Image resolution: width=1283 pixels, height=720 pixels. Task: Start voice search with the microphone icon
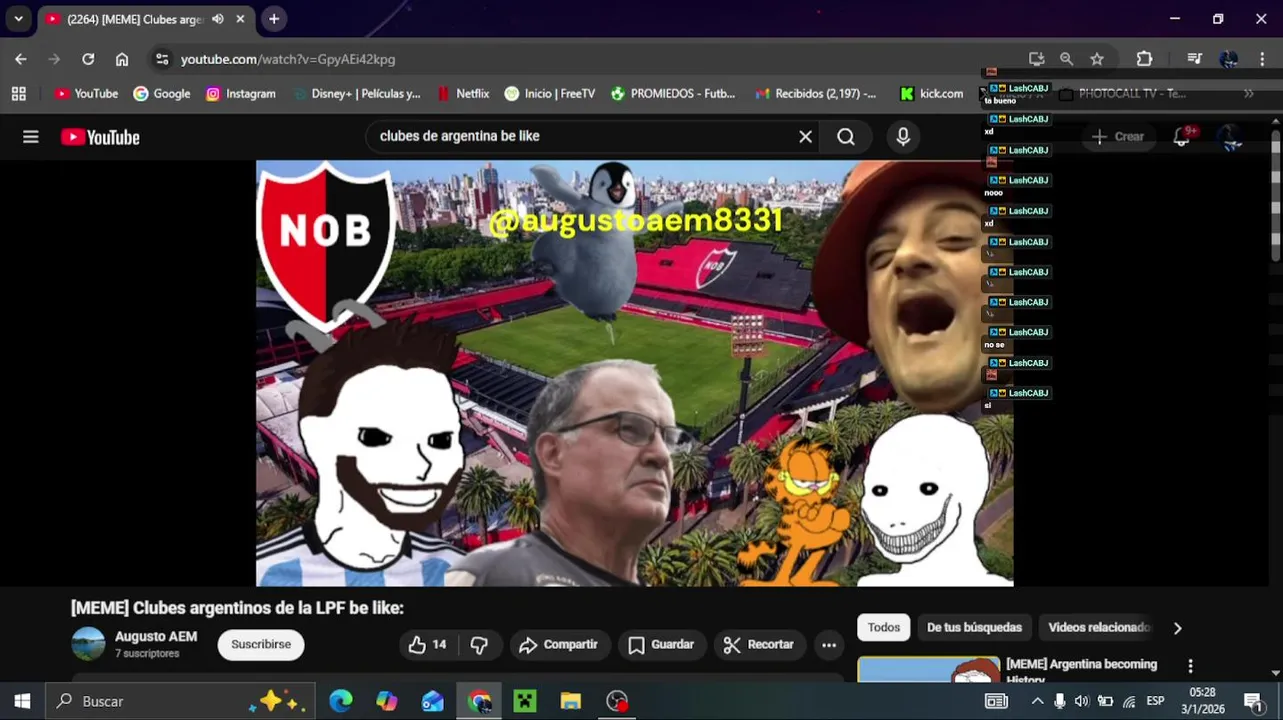(x=903, y=137)
